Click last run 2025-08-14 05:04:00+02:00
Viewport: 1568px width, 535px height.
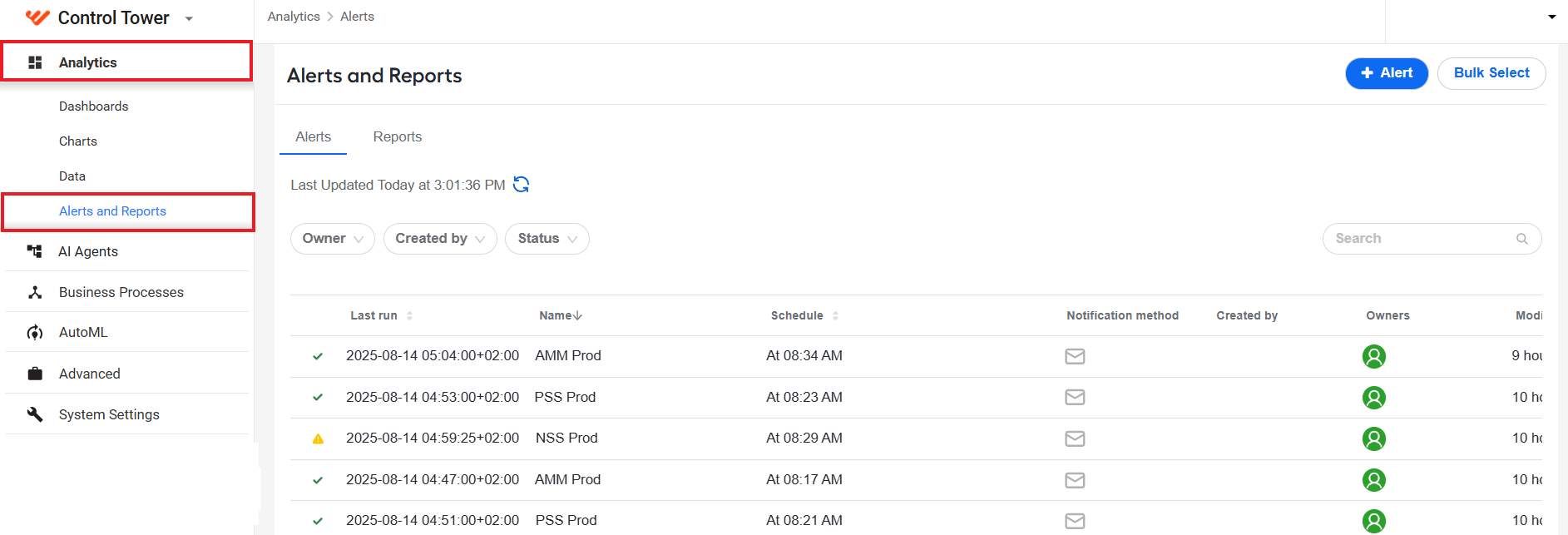click(433, 355)
